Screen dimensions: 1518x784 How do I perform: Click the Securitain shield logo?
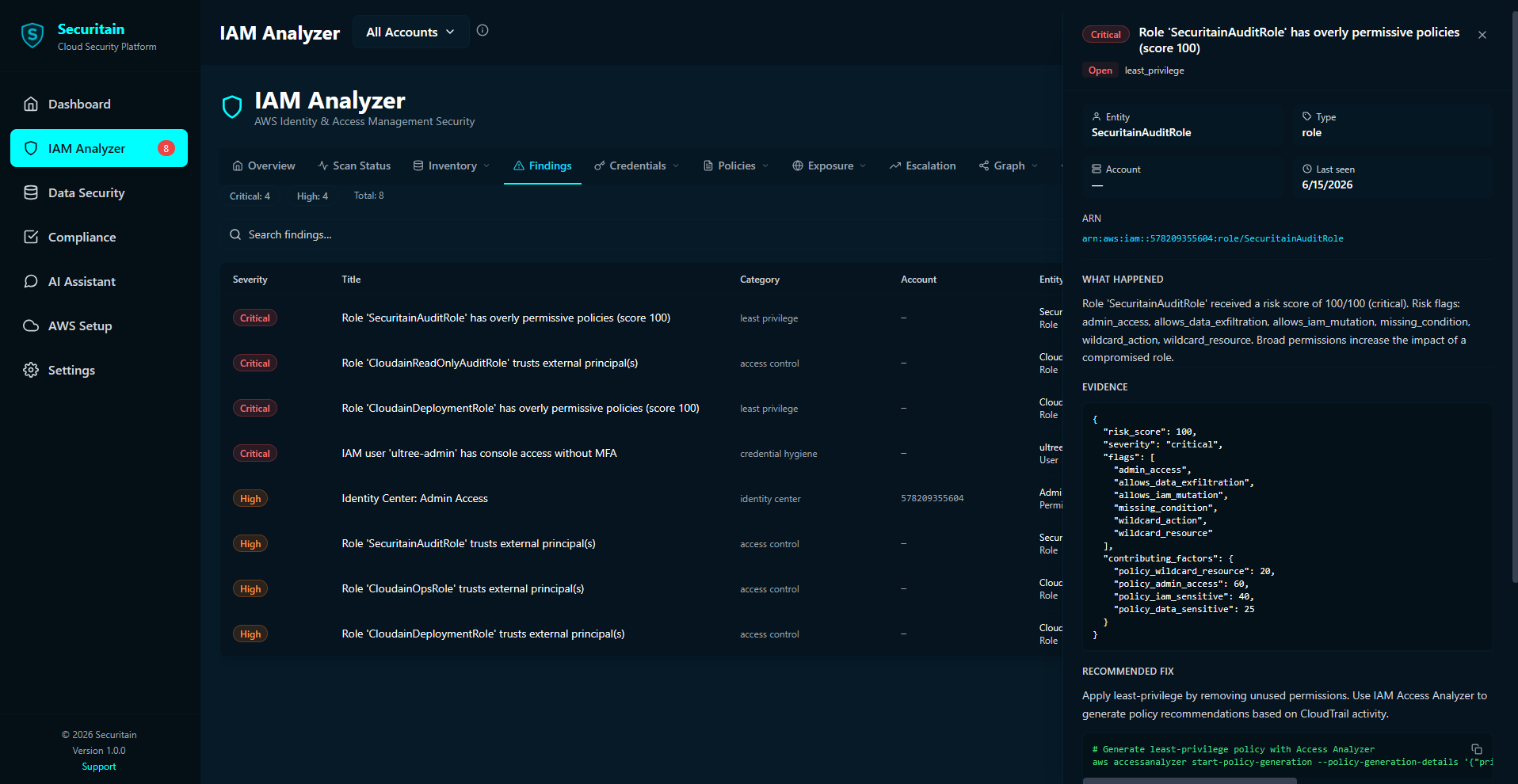click(x=32, y=36)
